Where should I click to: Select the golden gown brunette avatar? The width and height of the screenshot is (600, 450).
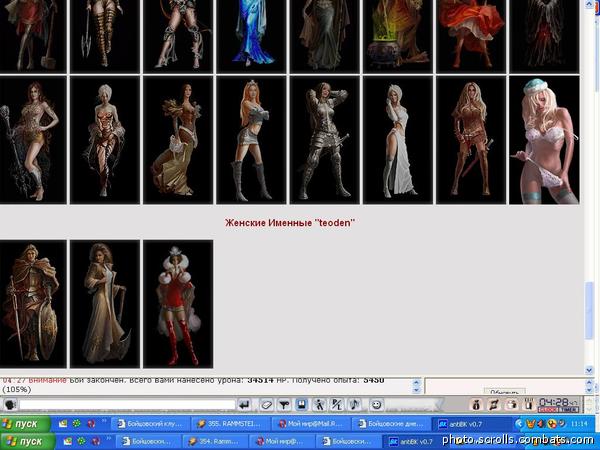tap(178, 140)
